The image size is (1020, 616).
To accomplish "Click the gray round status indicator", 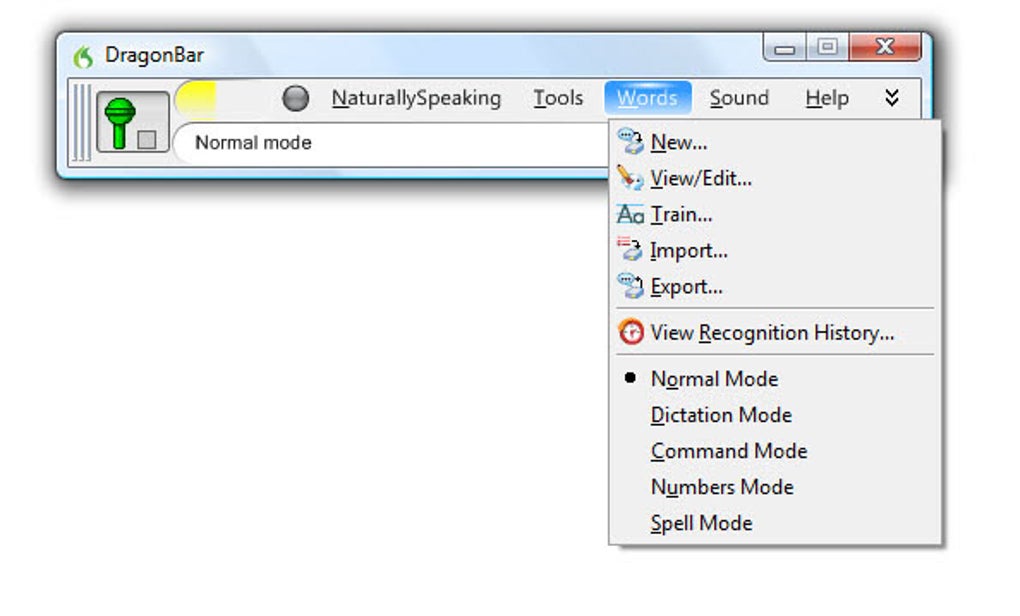I will click(x=296, y=98).
